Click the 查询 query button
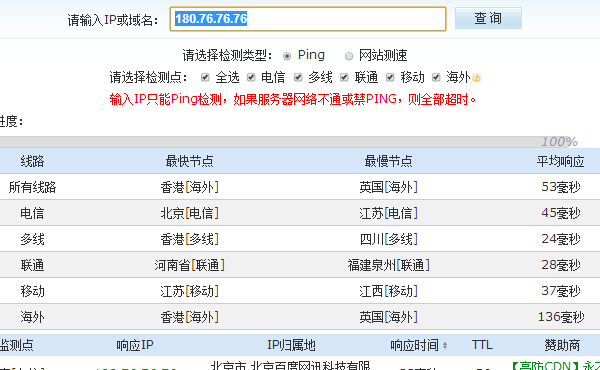The height and width of the screenshot is (370, 600). tap(488, 18)
